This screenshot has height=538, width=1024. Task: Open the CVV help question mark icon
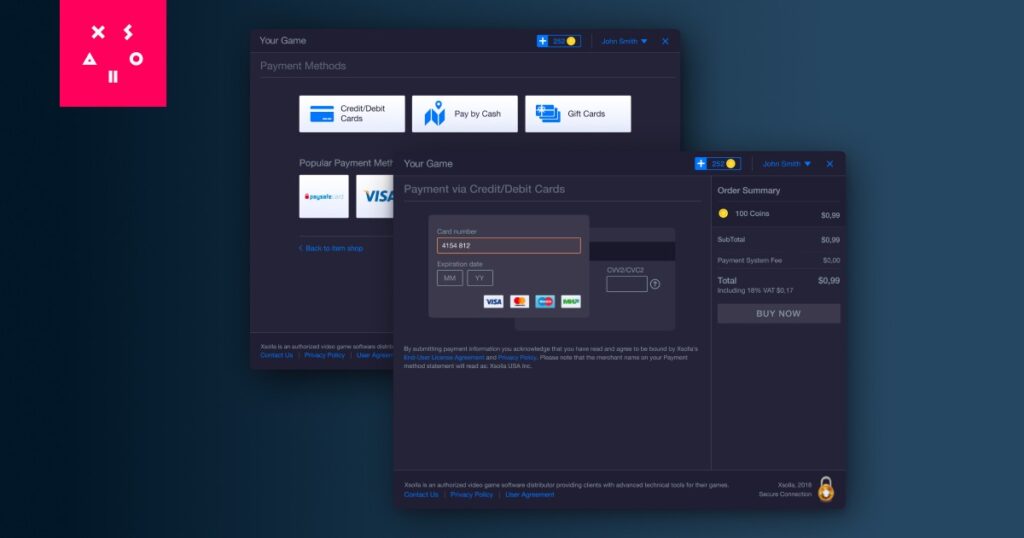tap(655, 284)
